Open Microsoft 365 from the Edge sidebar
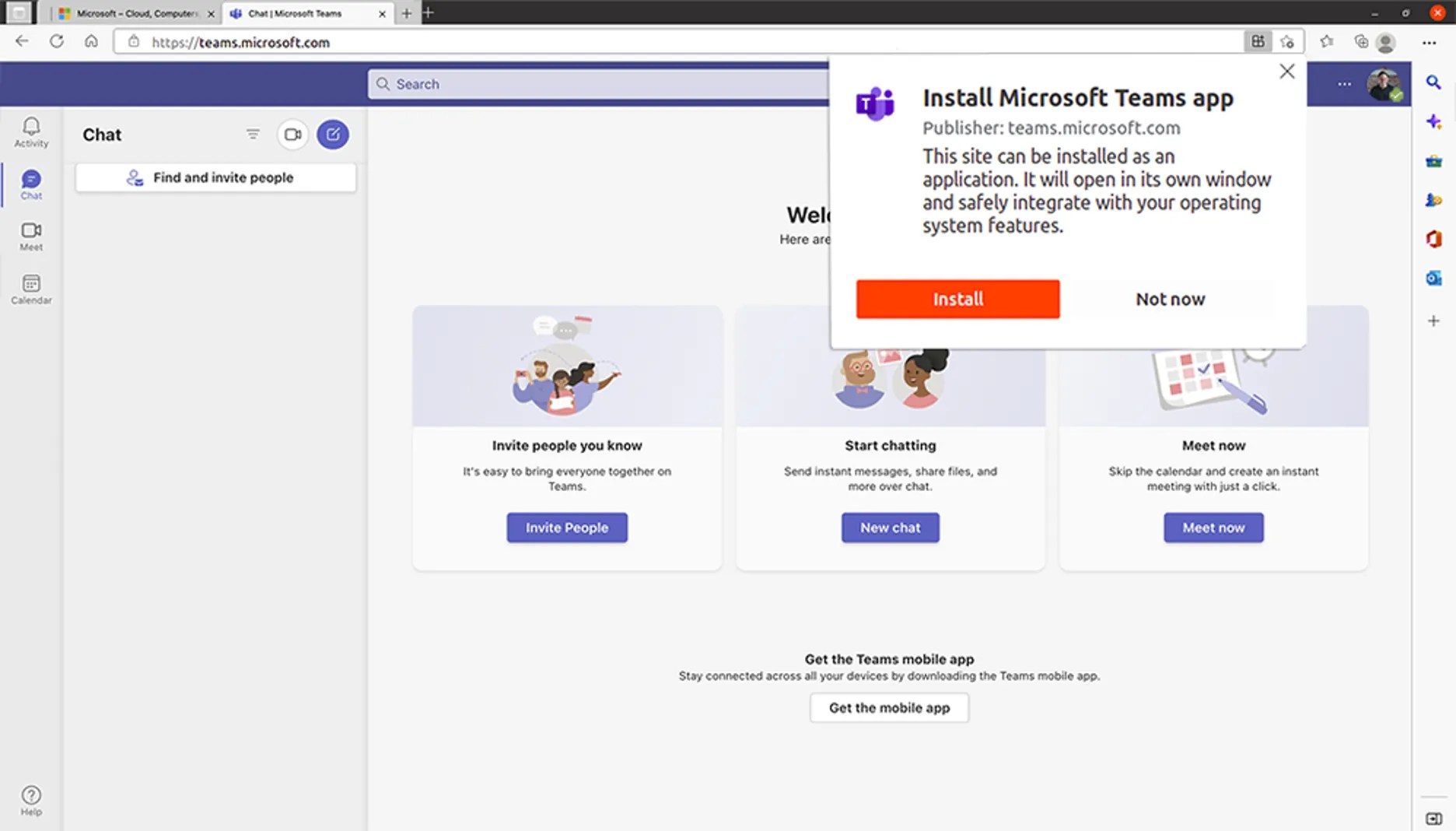Image resolution: width=1456 pixels, height=831 pixels. pyautogui.click(x=1433, y=240)
